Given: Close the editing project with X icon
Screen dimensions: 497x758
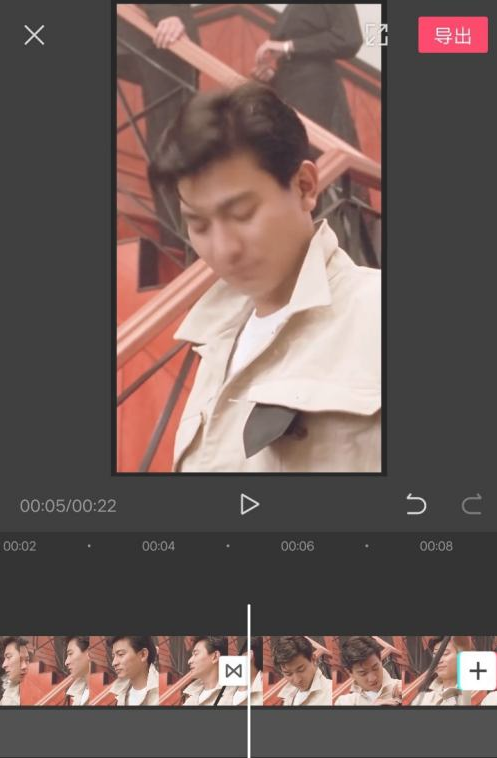Looking at the screenshot, I should (34, 35).
